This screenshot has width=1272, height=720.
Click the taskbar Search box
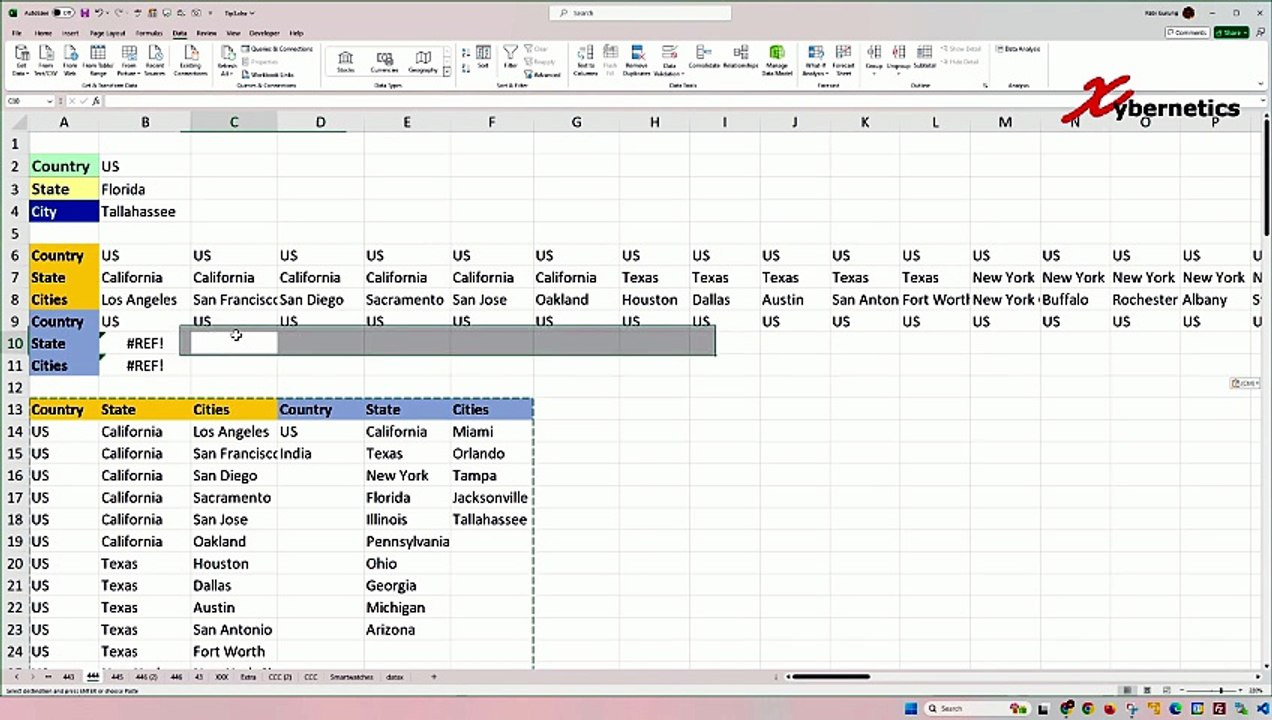point(979,708)
